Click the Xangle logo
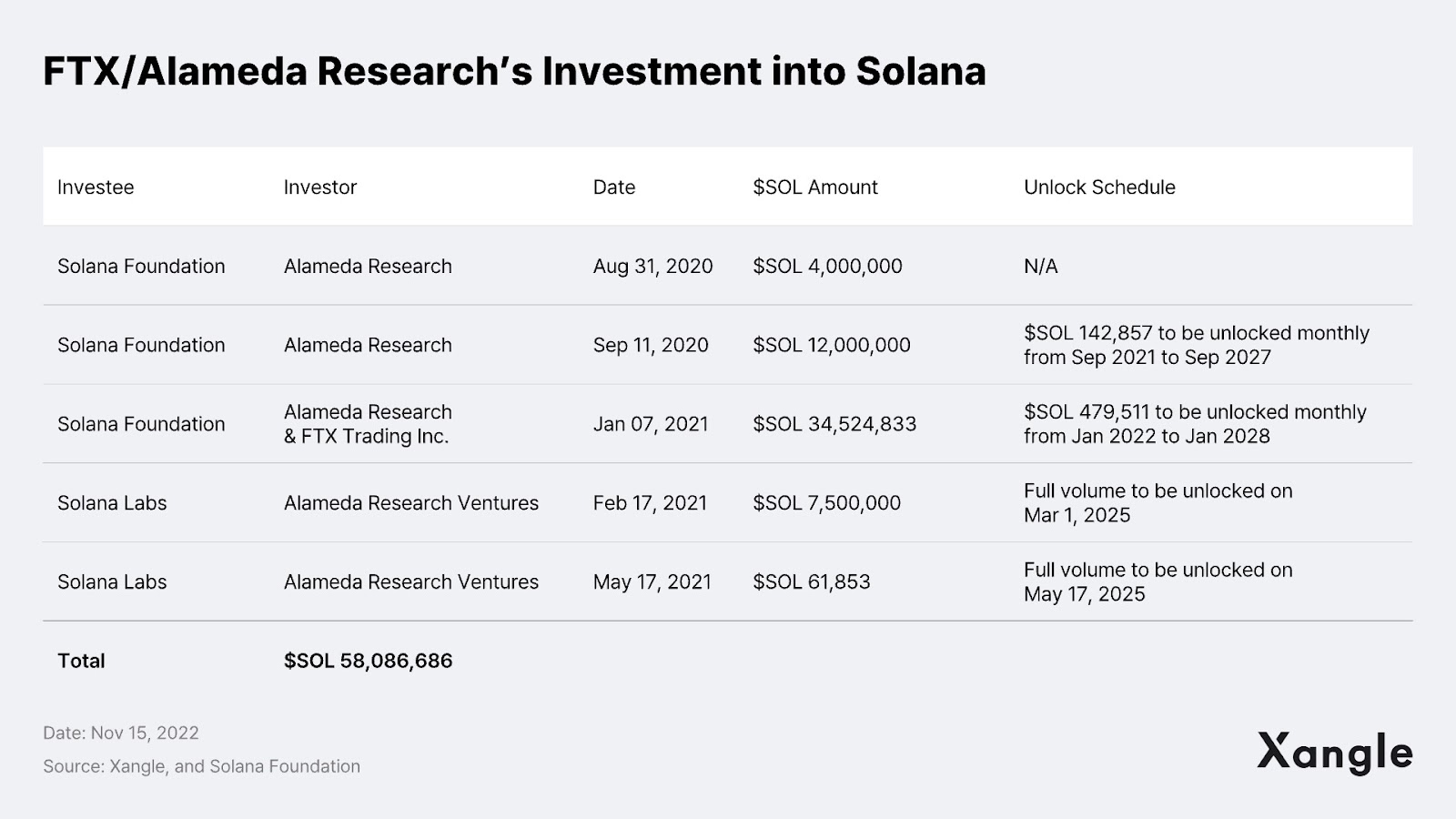The image size is (1456, 819). [1334, 753]
